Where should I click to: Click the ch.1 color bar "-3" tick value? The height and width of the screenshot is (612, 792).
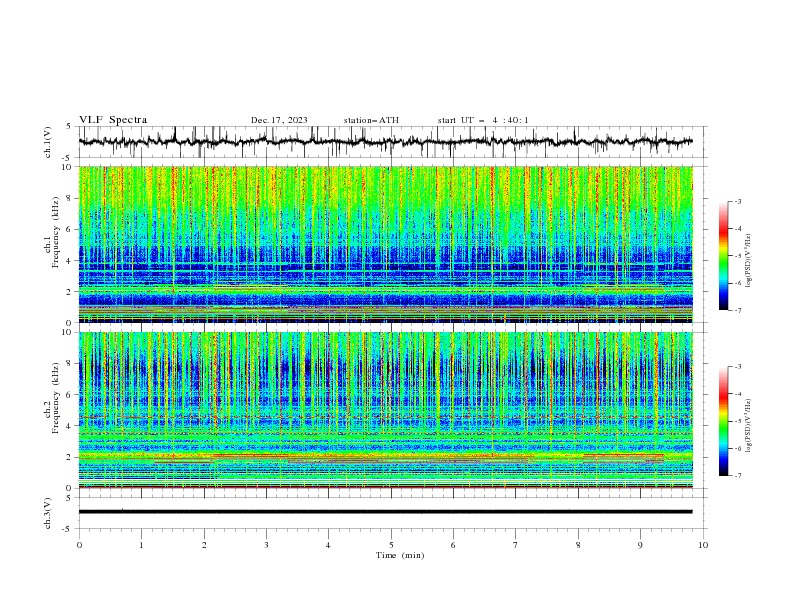[737, 201]
